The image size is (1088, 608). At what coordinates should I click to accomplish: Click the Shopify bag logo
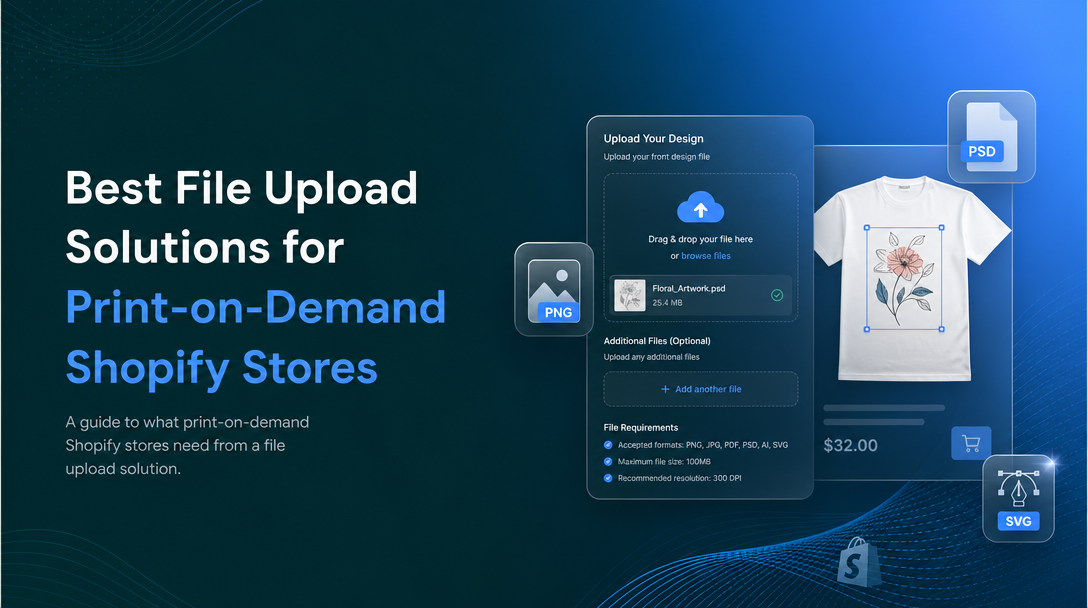click(x=858, y=562)
